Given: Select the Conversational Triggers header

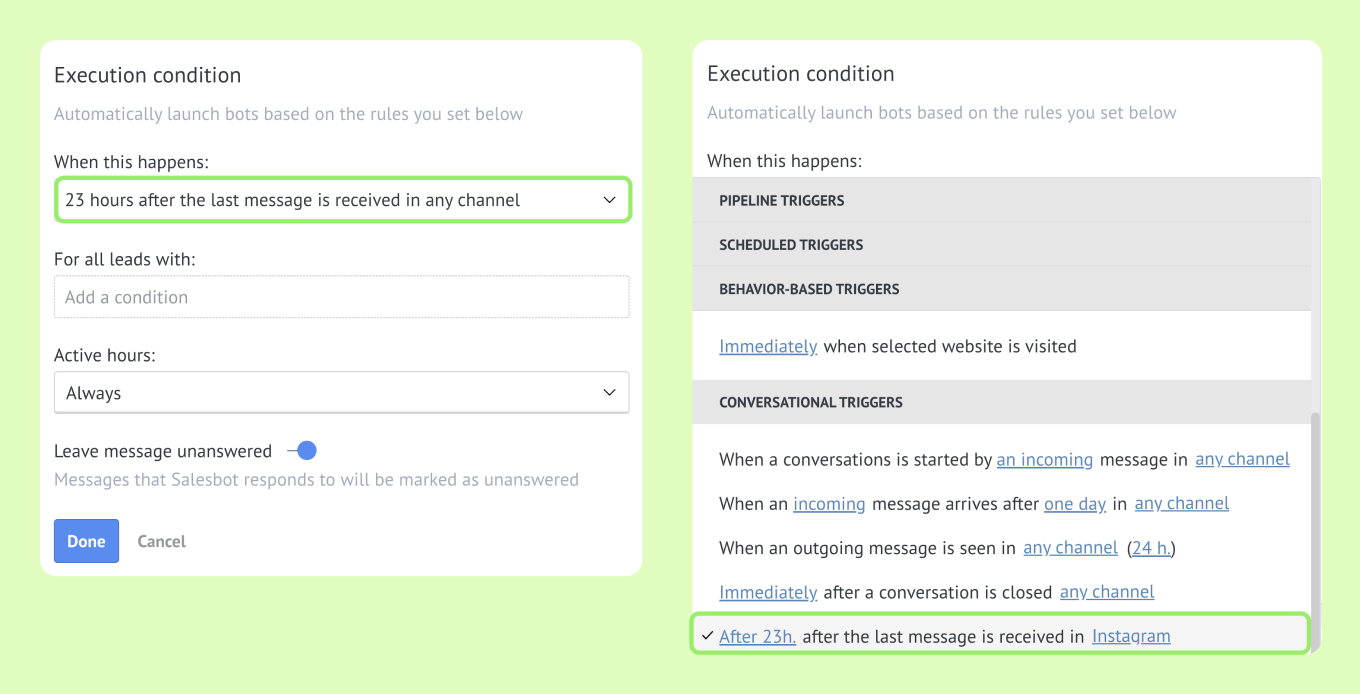Looking at the screenshot, I should click(x=1001, y=402).
